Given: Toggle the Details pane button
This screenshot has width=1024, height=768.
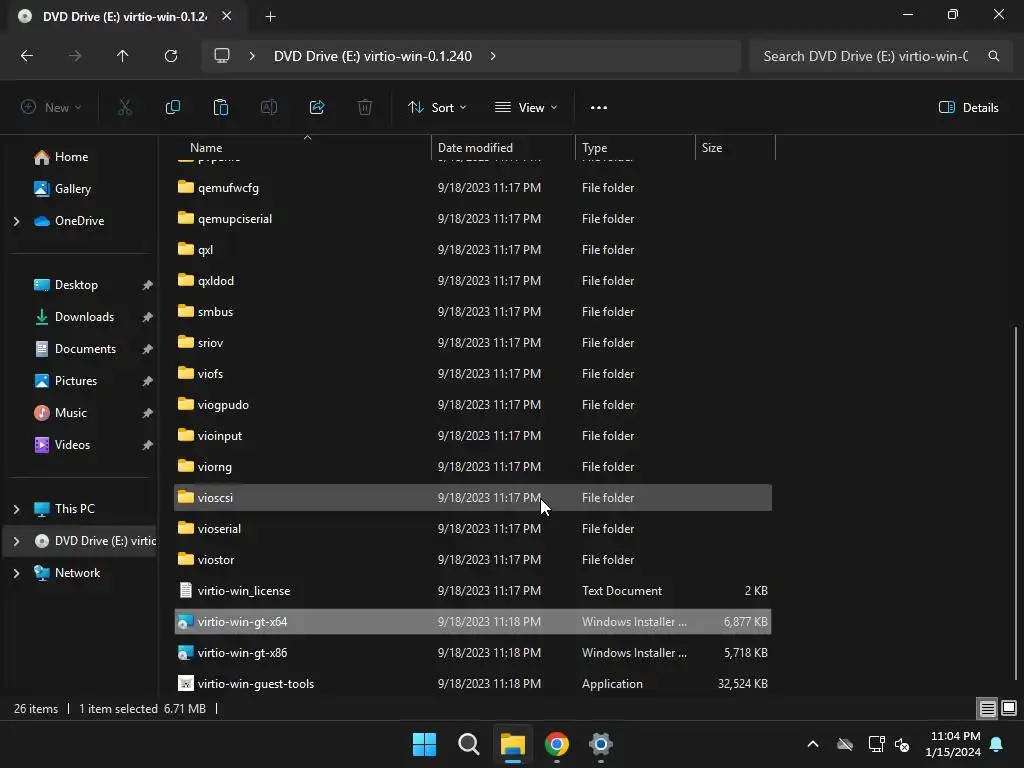Looking at the screenshot, I should tap(968, 108).
